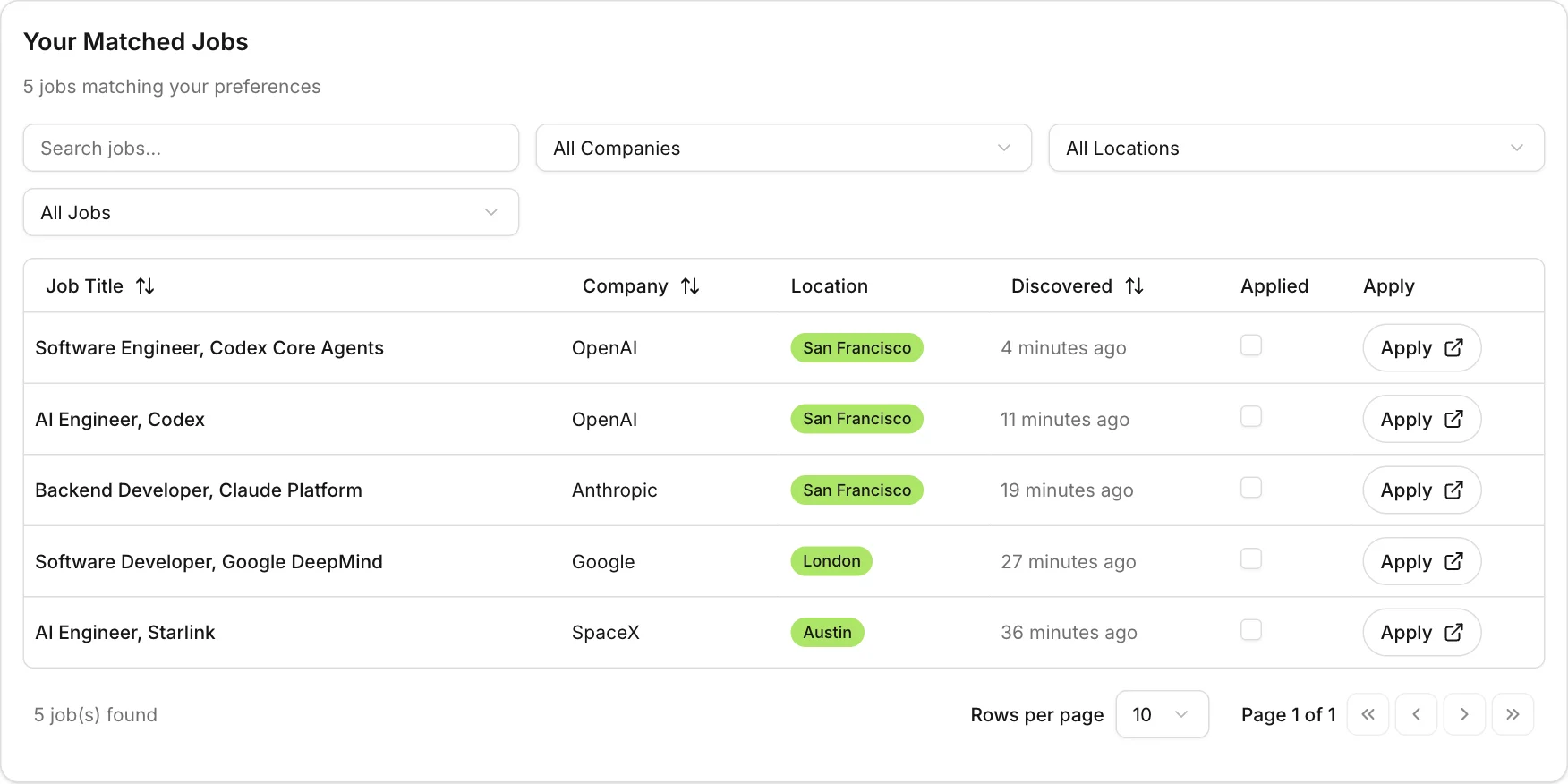Check the Applied box for AI Engineer, Codex
The height and width of the screenshot is (784, 1568).
pos(1251,417)
